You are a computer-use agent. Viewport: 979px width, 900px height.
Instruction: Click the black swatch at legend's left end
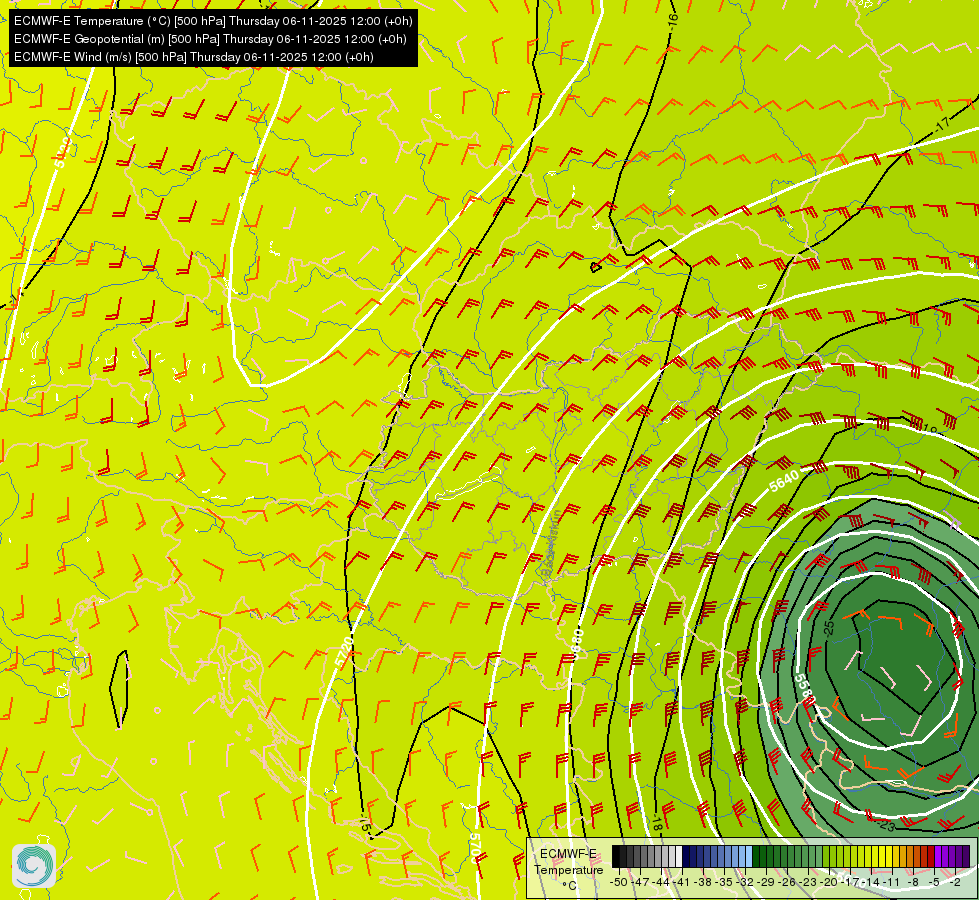[x=616, y=856]
